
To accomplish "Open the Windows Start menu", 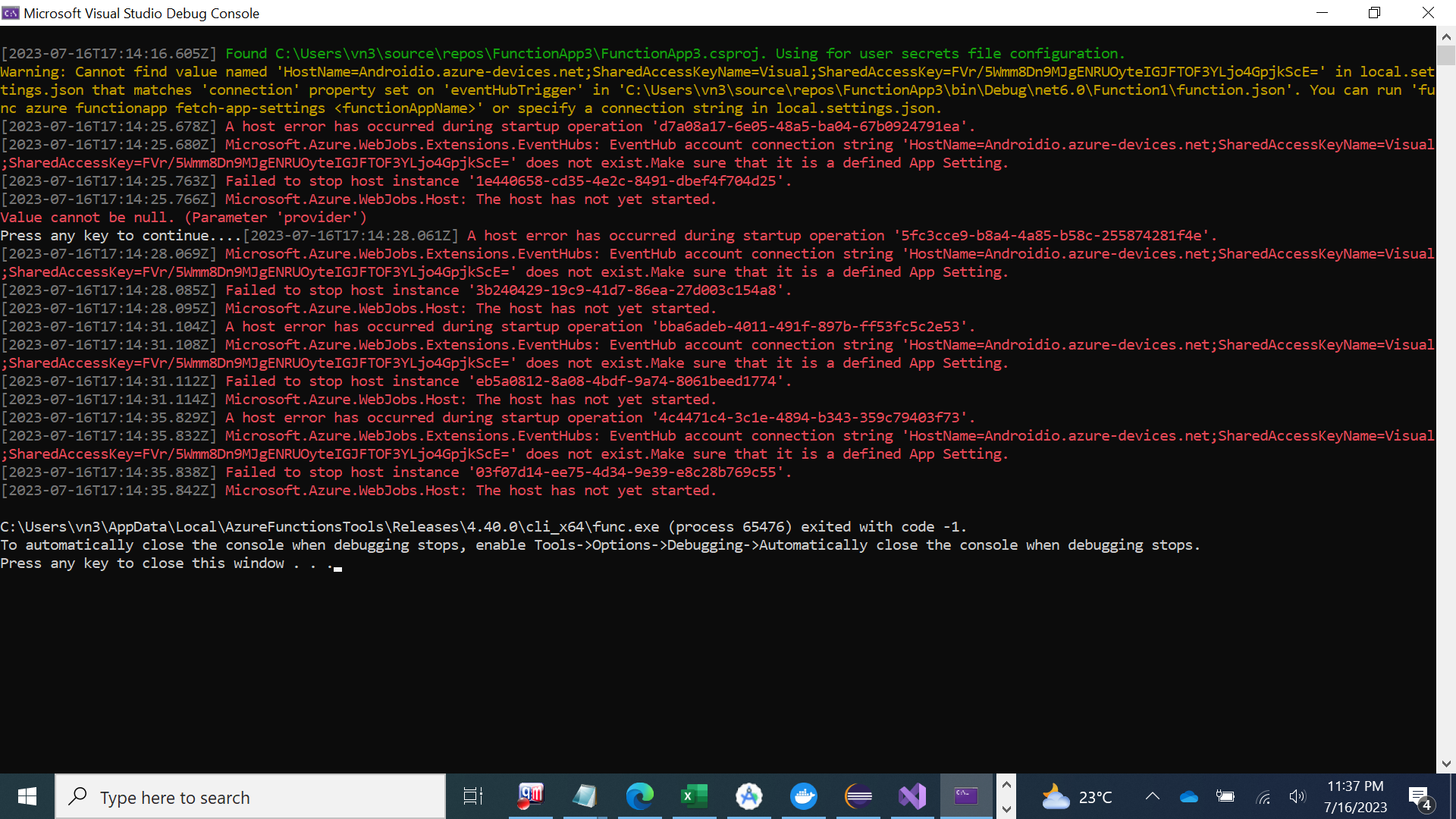I will [26, 796].
